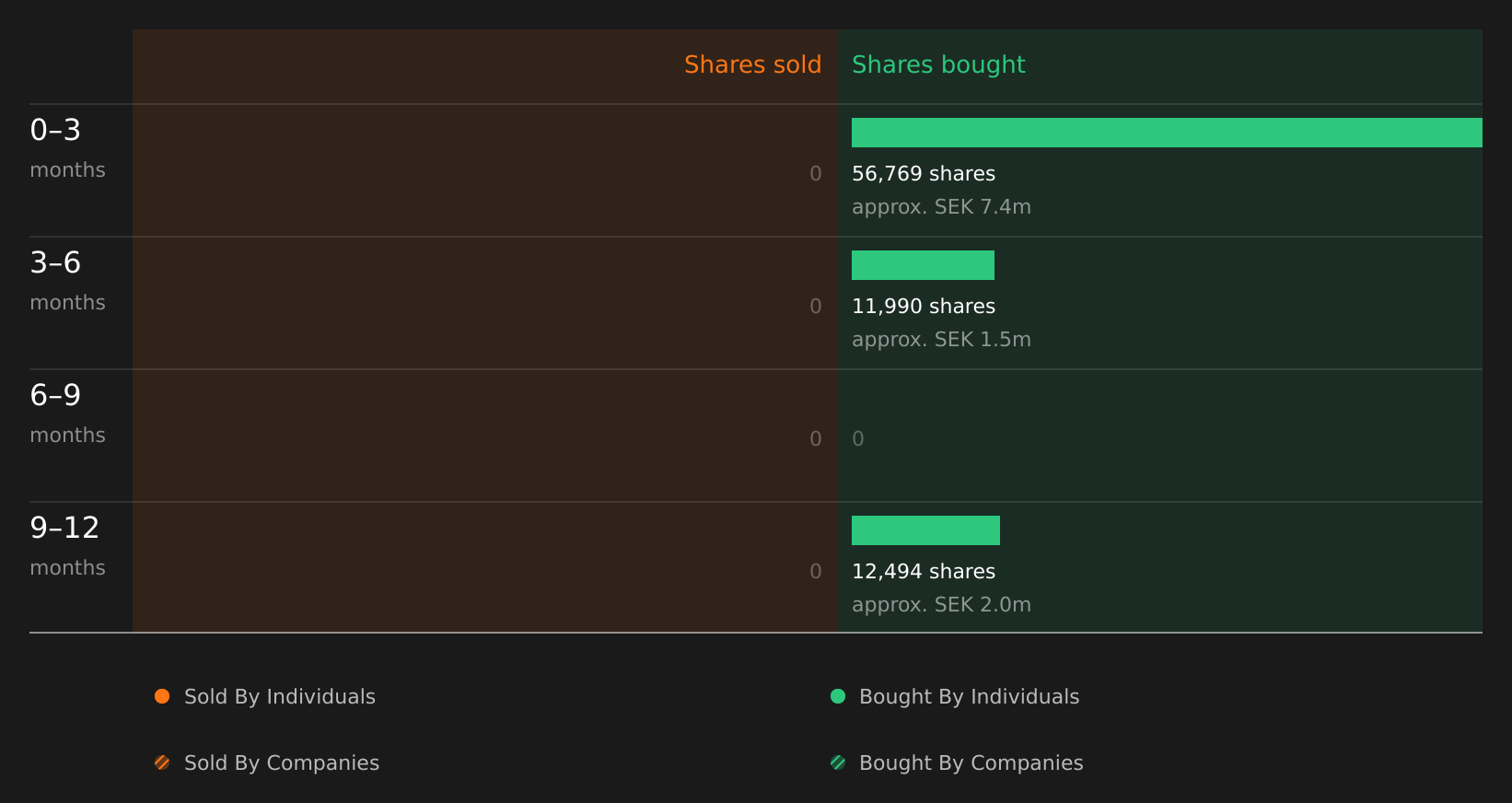Click the 3–6 months green bought bar
Image resolution: width=1512 pixels, height=803 pixels.
pos(923,265)
